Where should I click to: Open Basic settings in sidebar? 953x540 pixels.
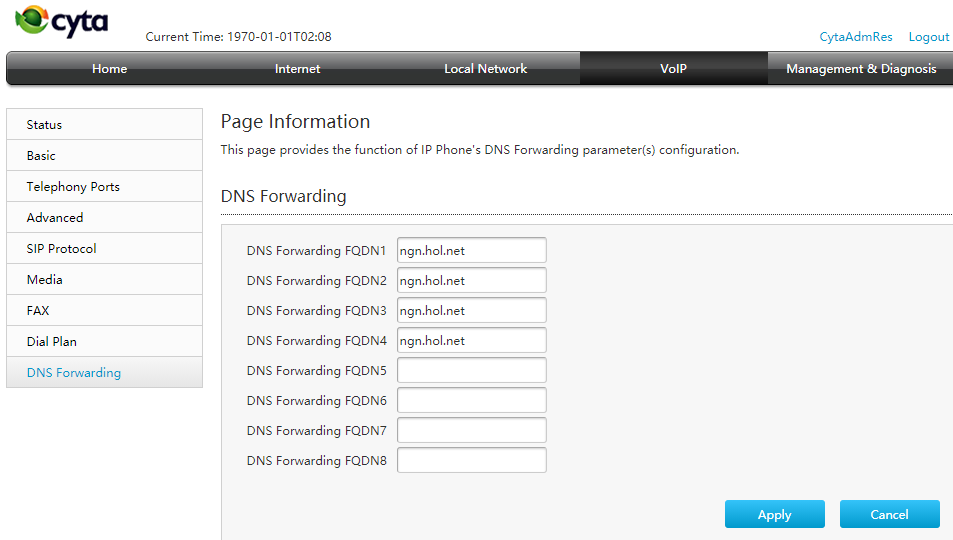pos(105,156)
